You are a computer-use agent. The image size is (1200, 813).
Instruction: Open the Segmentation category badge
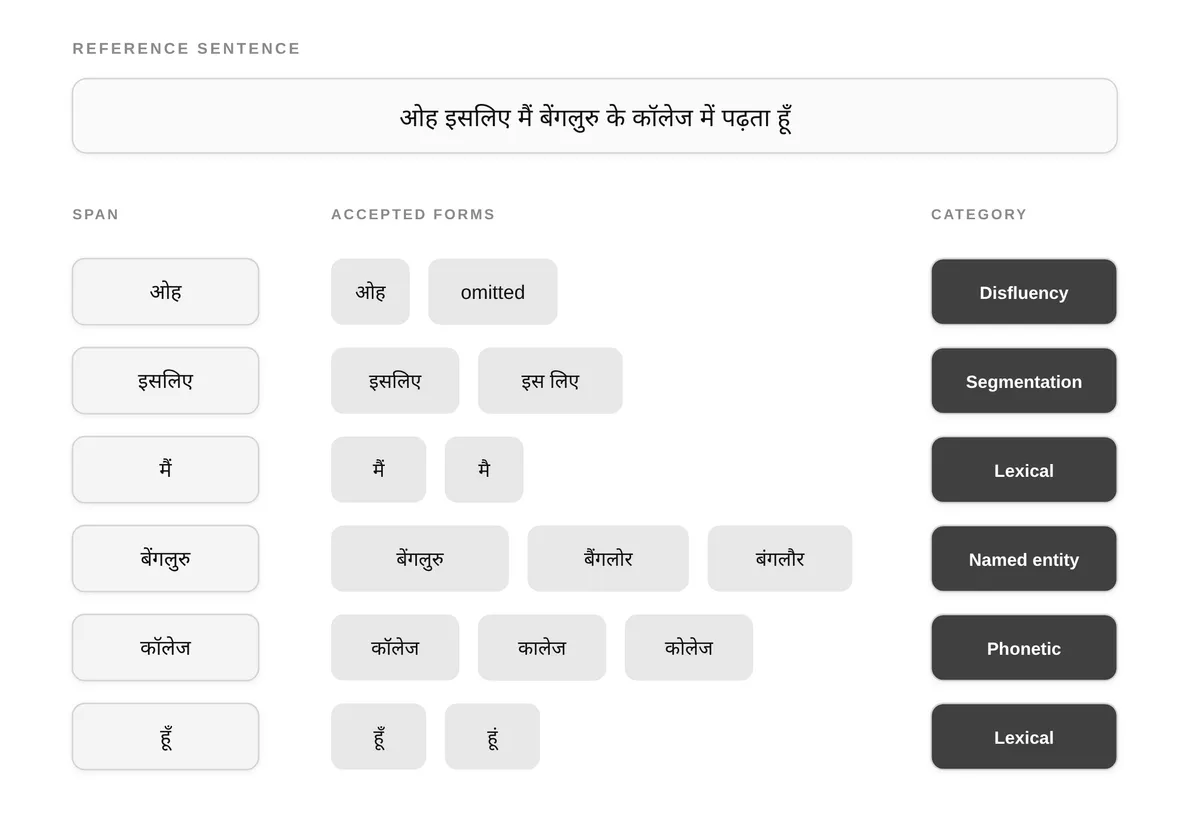[x=1024, y=381]
